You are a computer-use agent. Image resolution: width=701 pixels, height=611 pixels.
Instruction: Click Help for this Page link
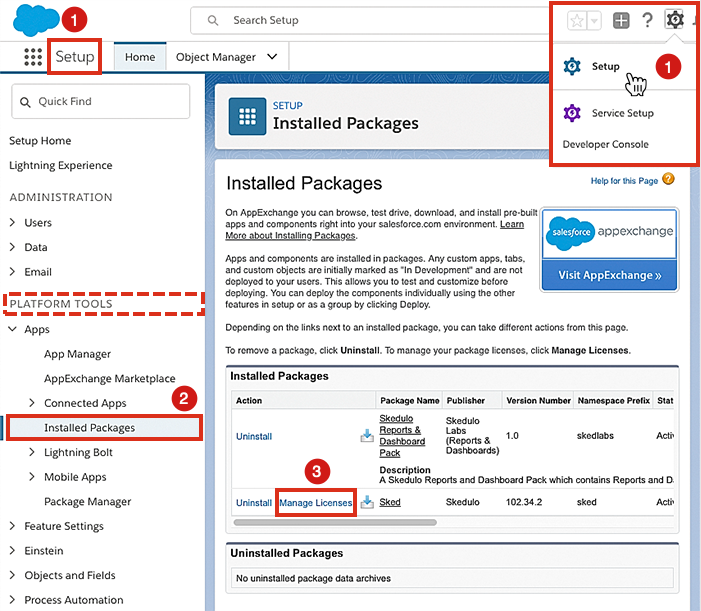click(624, 181)
